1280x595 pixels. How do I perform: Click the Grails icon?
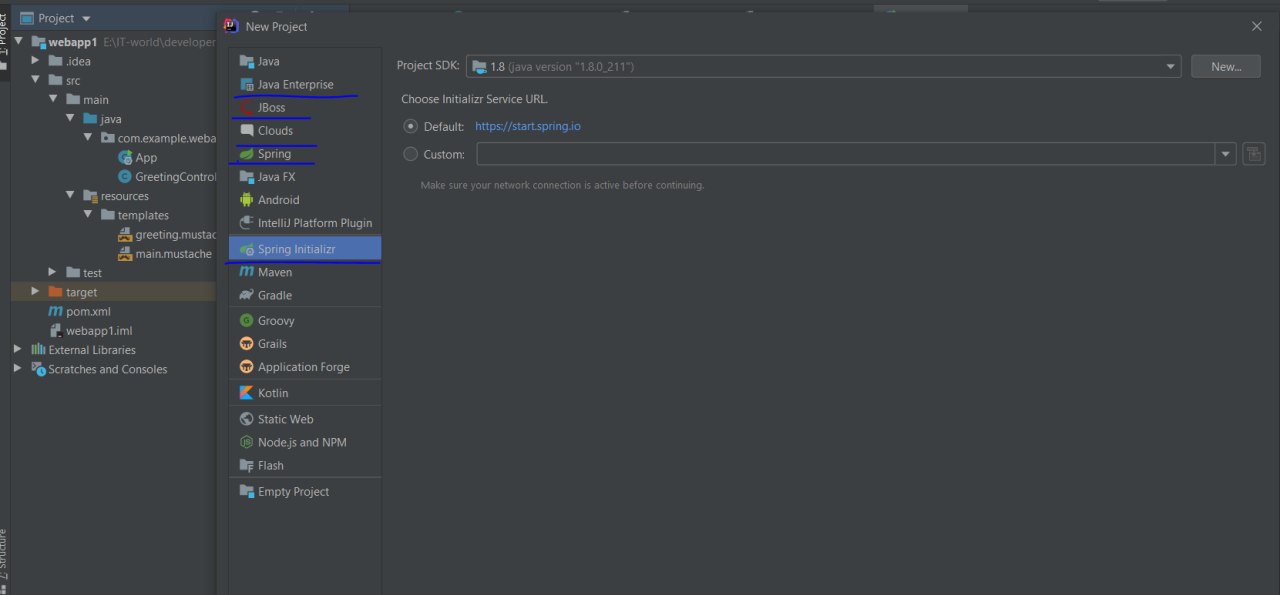point(246,343)
